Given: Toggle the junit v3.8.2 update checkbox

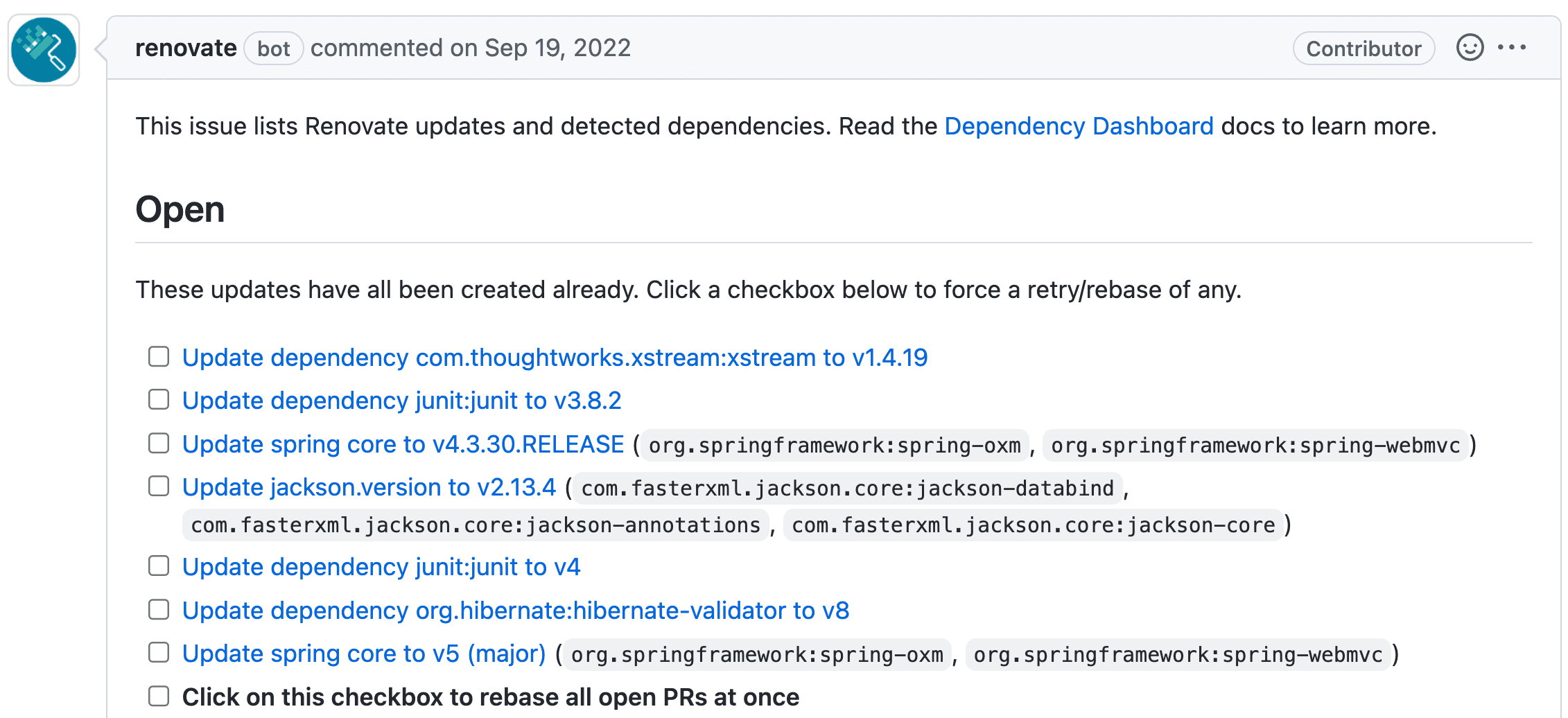Looking at the screenshot, I should coord(159,400).
